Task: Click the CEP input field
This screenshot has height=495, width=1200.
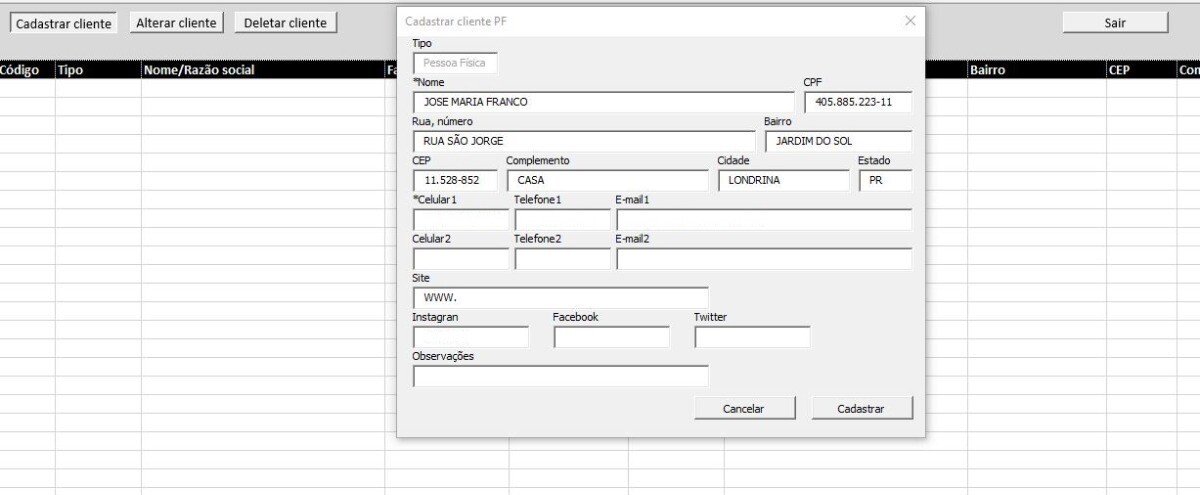Action: (x=456, y=181)
